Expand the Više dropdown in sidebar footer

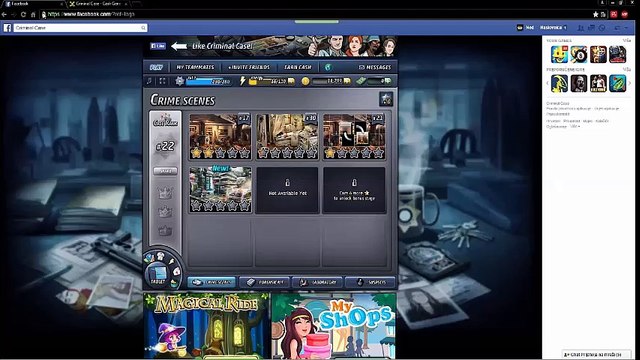coord(575,127)
